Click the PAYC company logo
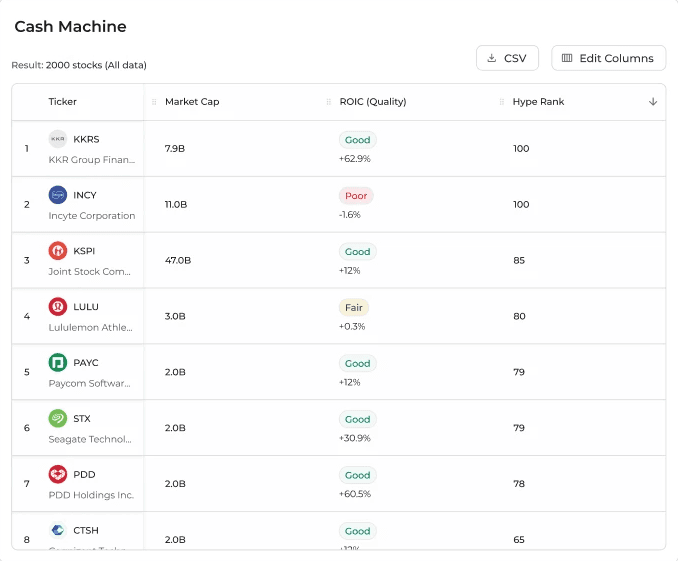This screenshot has height=561, width=678. (x=58, y=362)
